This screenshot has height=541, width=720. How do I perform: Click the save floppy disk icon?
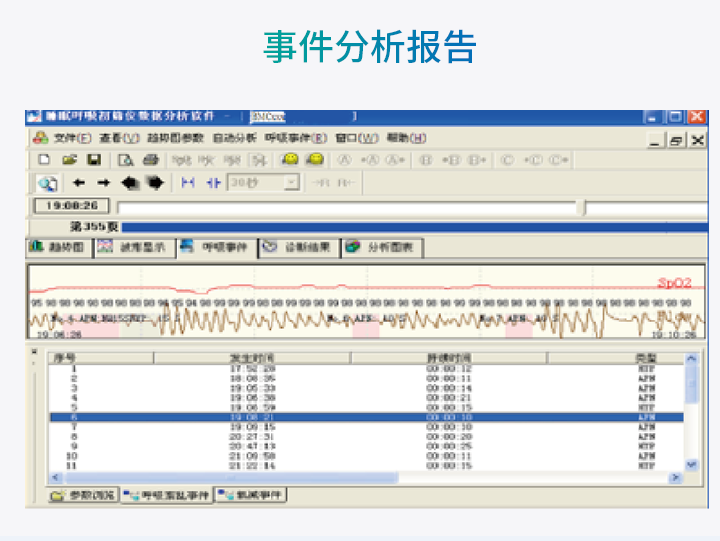click(x=94, y=159)
